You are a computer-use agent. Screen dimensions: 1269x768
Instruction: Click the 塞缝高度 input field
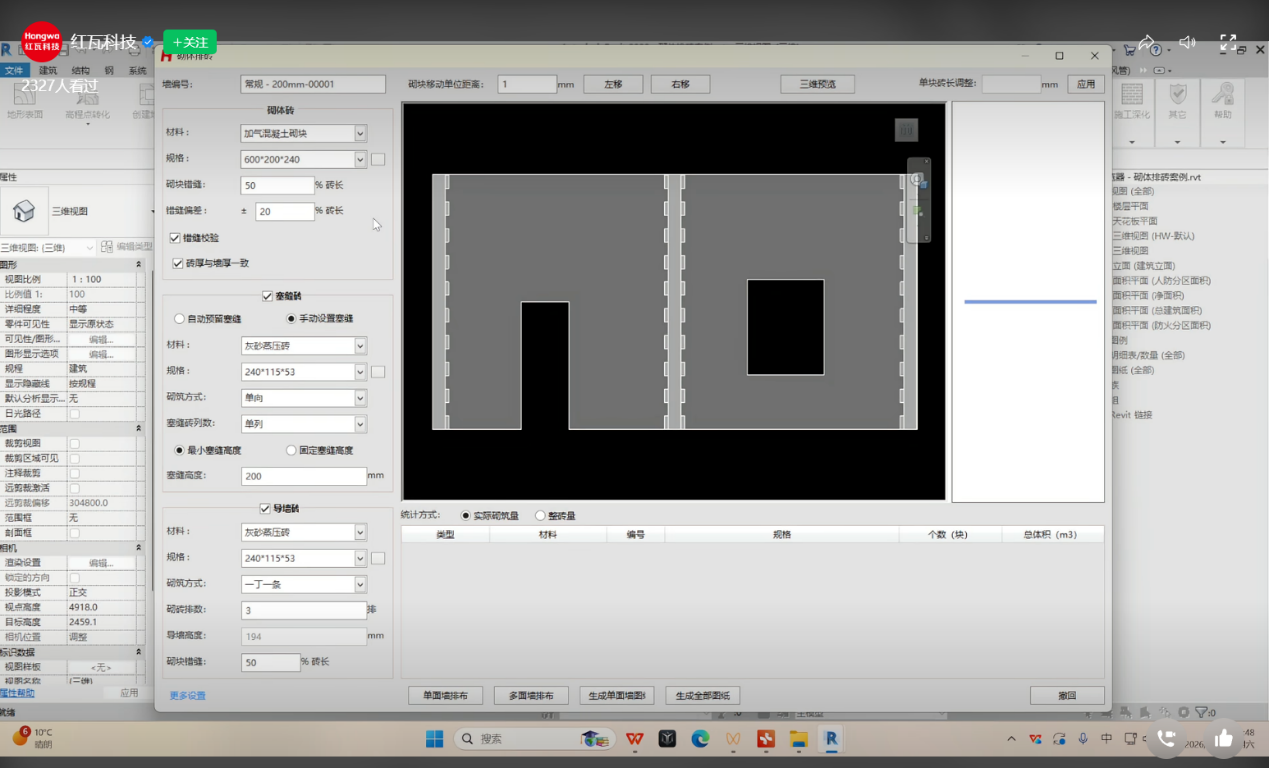tap(303, 476)
